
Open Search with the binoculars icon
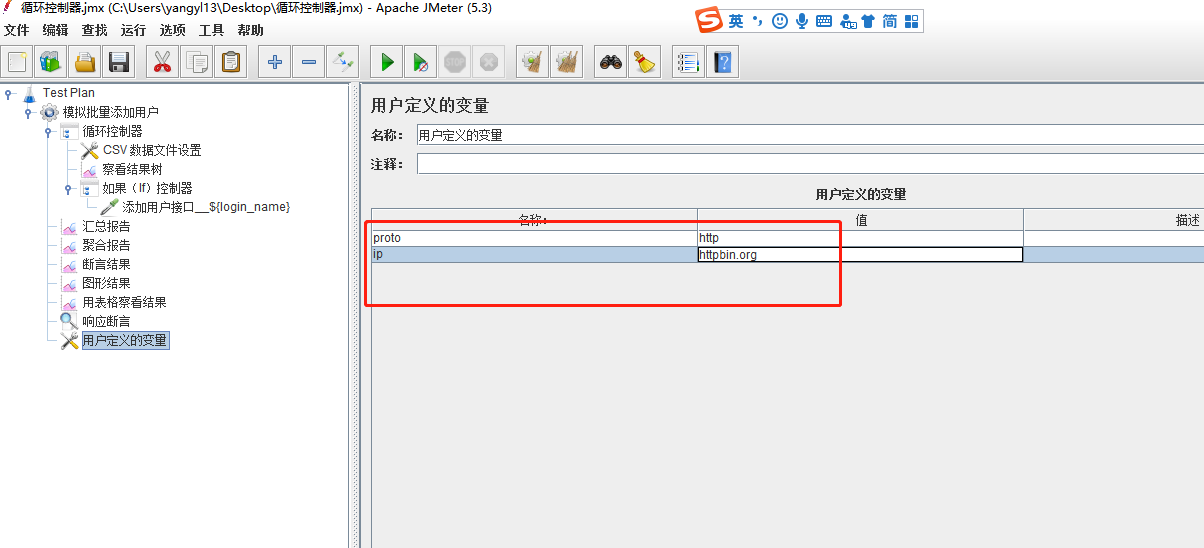(x=611, y=62)
